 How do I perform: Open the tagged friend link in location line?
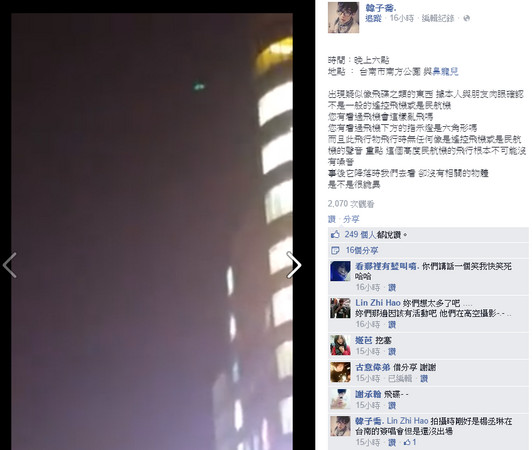445,72
